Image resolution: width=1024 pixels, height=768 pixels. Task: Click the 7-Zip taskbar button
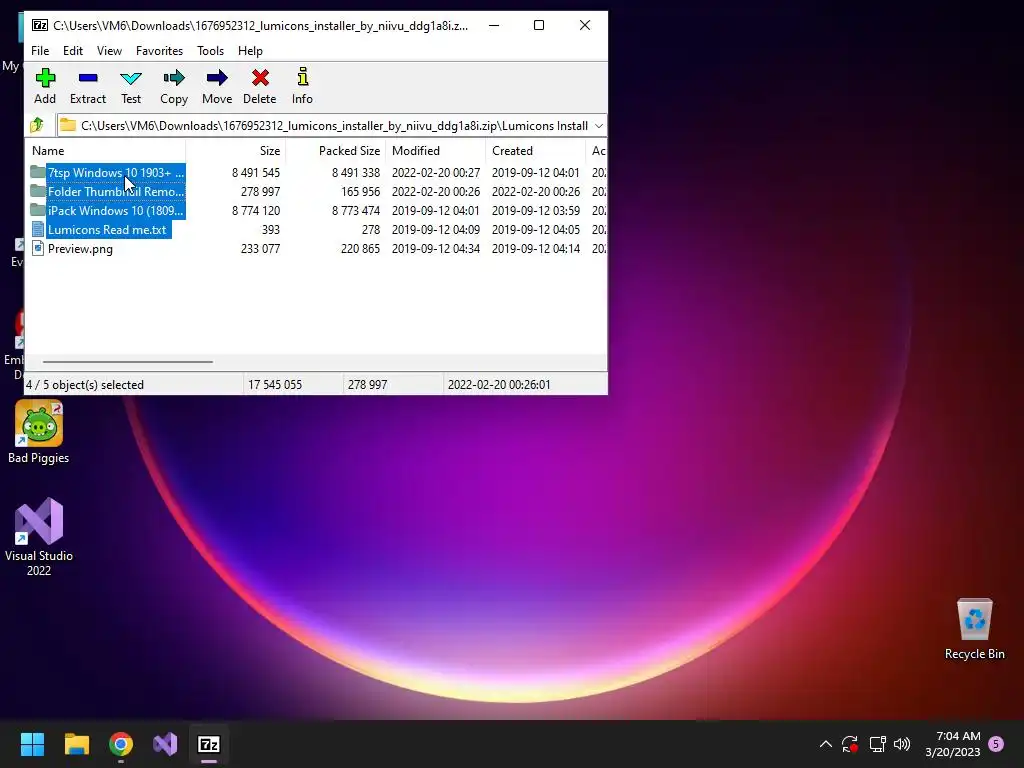tap(209, 744)
